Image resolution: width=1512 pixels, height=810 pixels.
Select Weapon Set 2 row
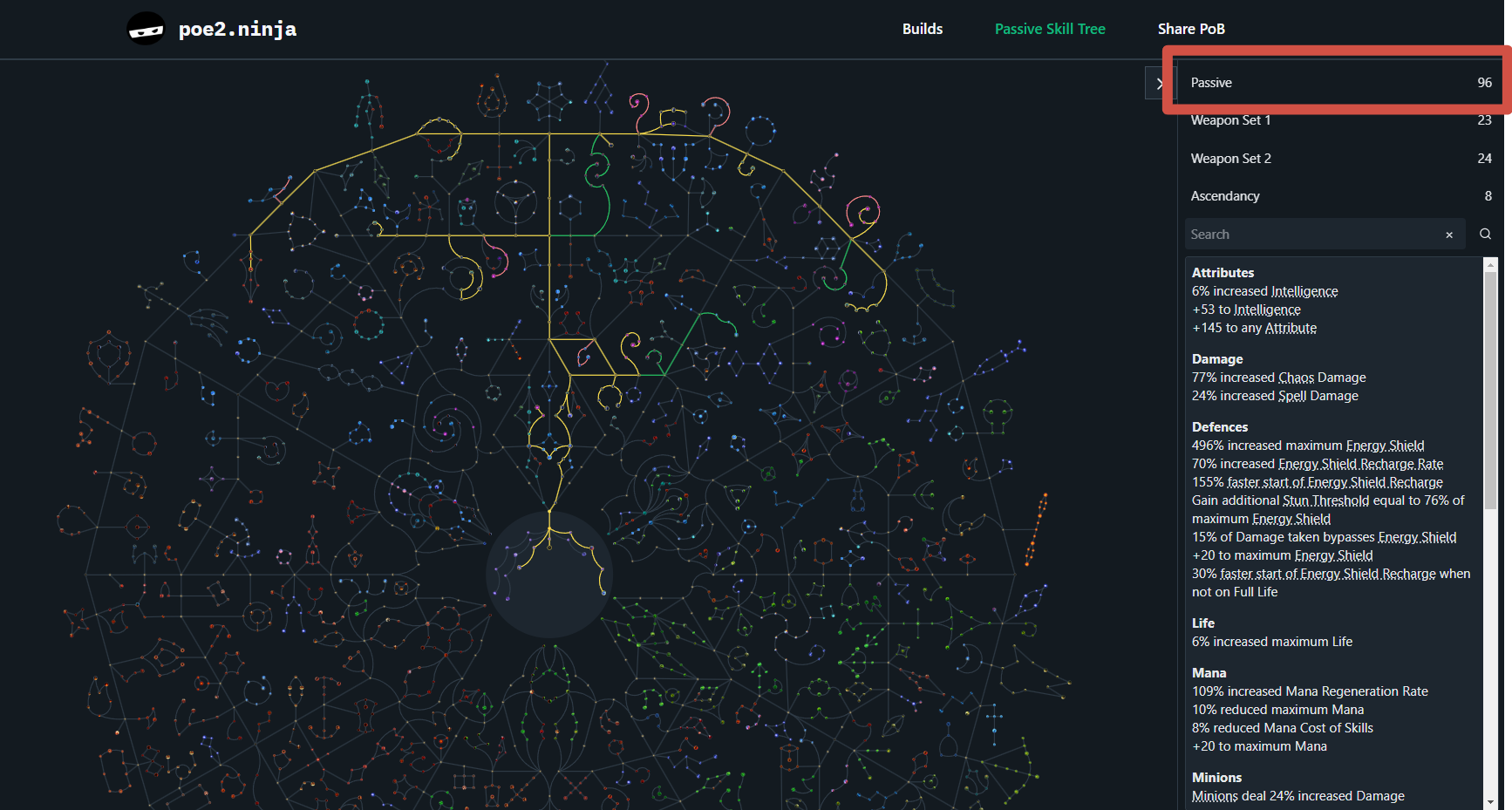tap(1341, 159)
